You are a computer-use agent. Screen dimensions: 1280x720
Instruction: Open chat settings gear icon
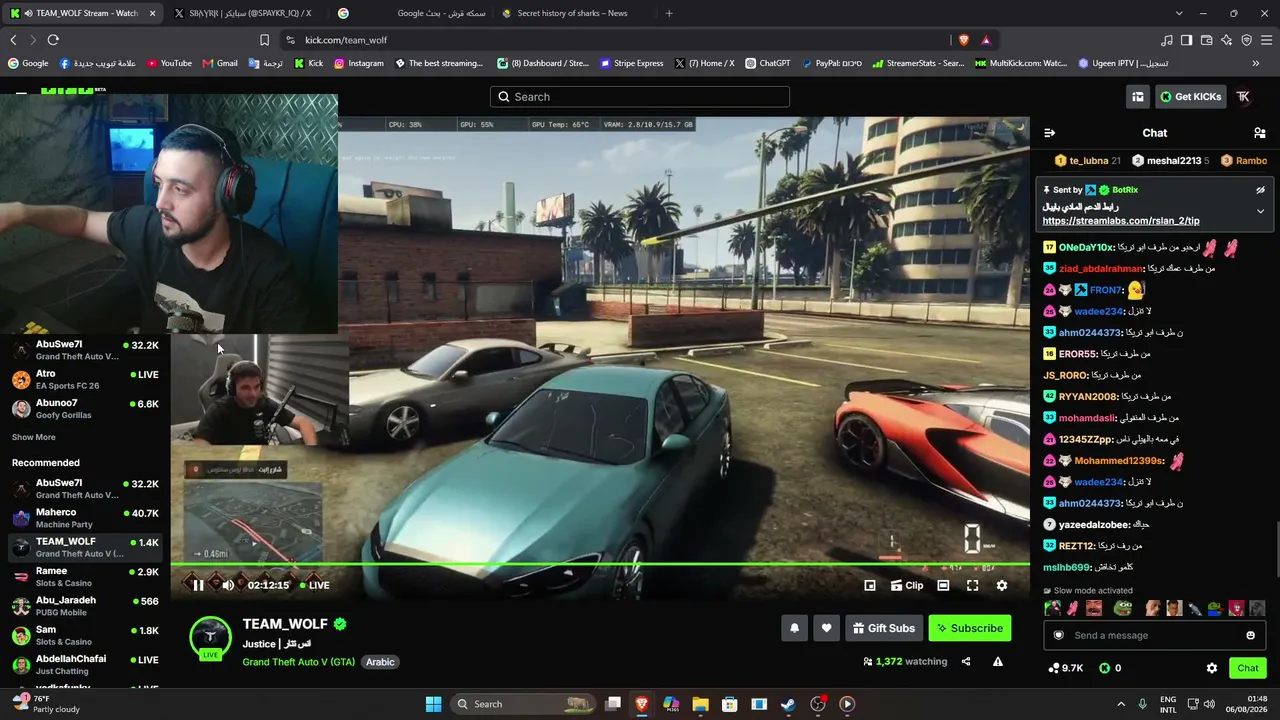coord(1212,668)
